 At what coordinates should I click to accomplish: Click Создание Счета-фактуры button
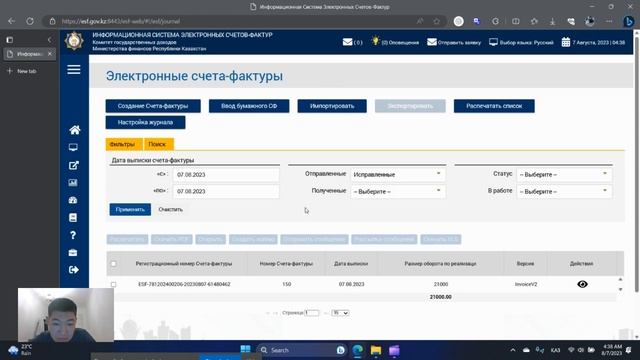153,106
